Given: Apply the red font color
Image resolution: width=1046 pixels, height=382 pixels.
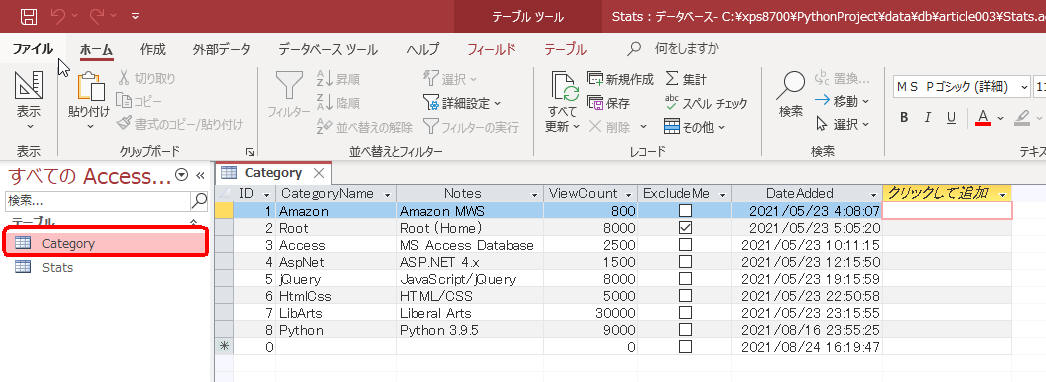Looking at the screenshot, I should click(983, 117).
